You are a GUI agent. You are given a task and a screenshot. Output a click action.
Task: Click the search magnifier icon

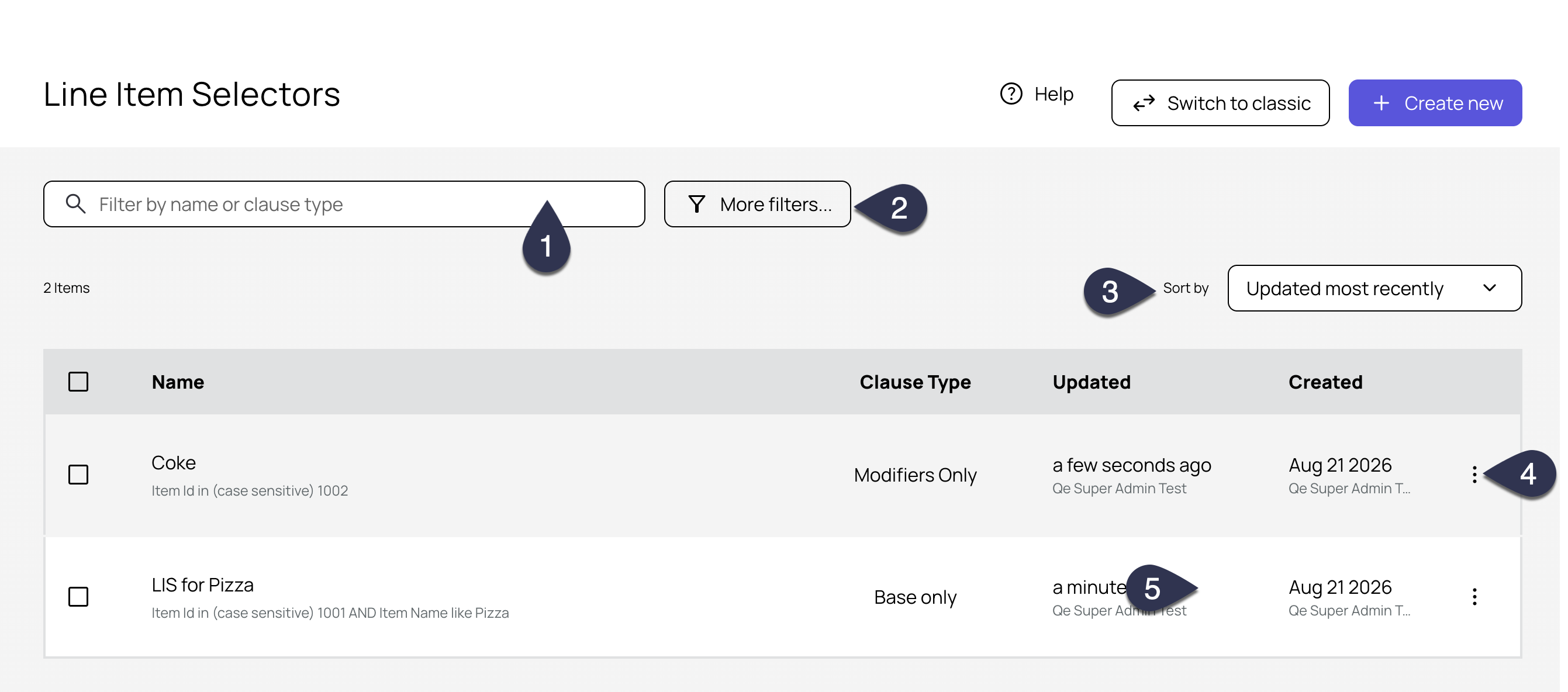point(75,203)
